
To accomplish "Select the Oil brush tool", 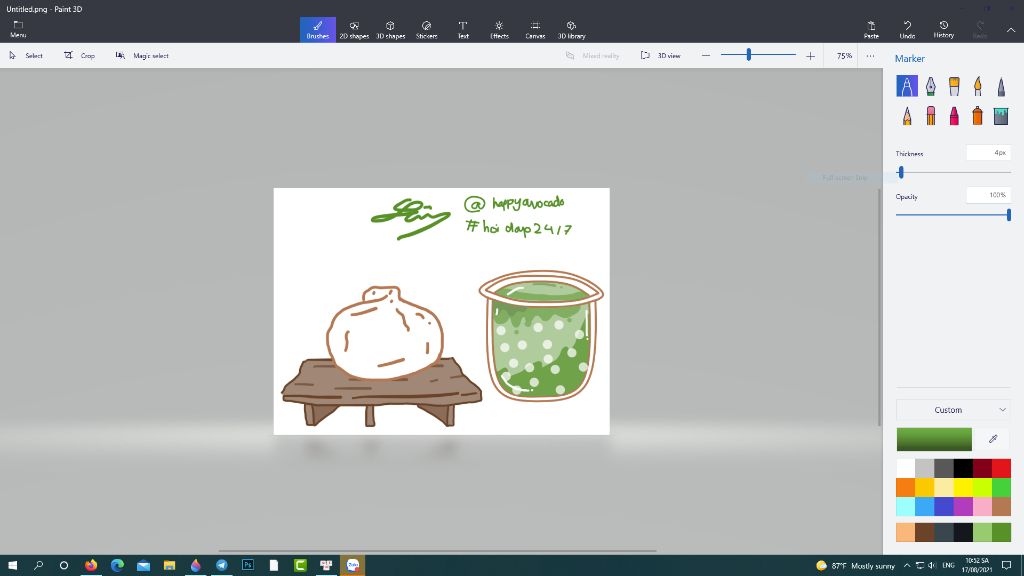I will pyautogui.click(x=954, y=86).
